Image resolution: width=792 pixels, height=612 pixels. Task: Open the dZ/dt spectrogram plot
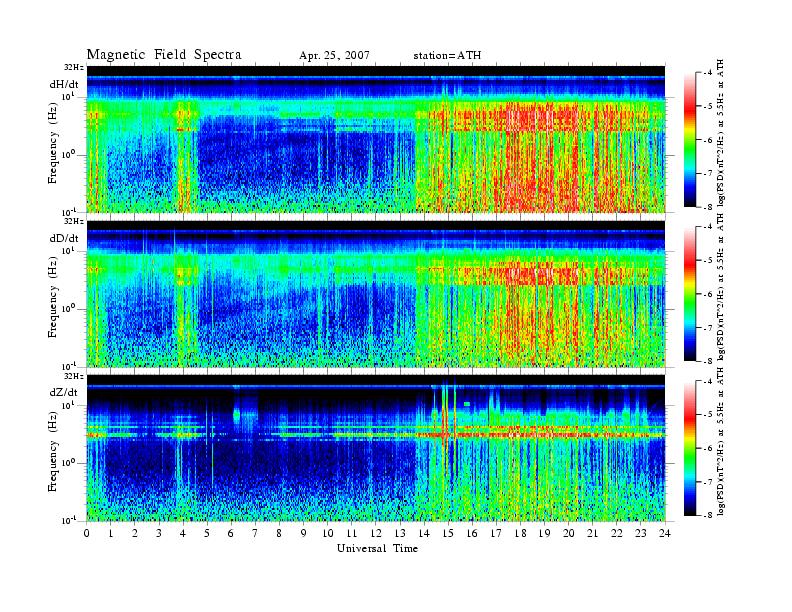[376, 448]
